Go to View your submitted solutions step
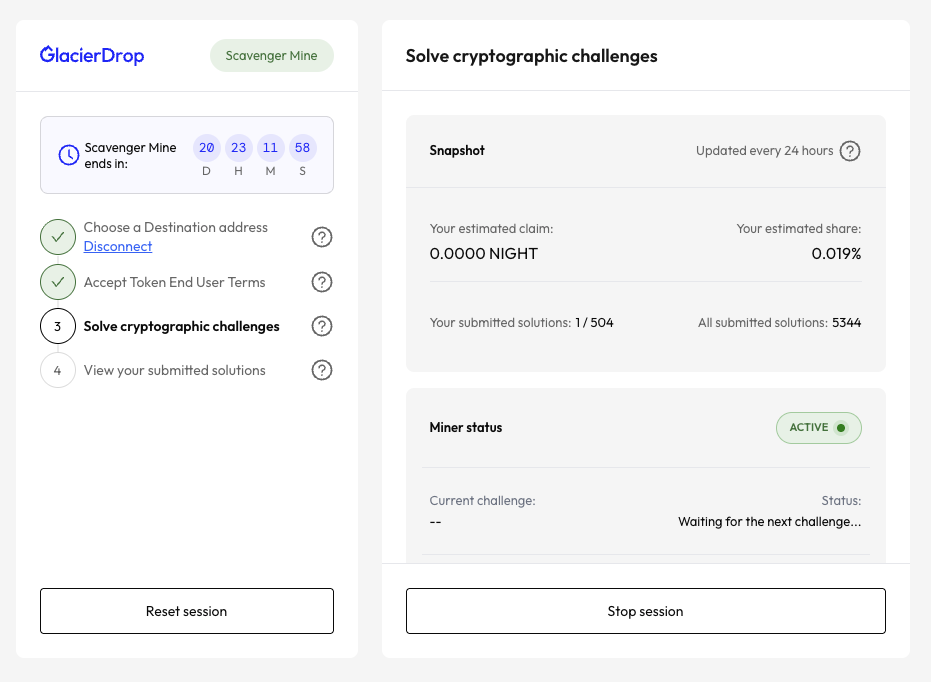 click(175, 370)
